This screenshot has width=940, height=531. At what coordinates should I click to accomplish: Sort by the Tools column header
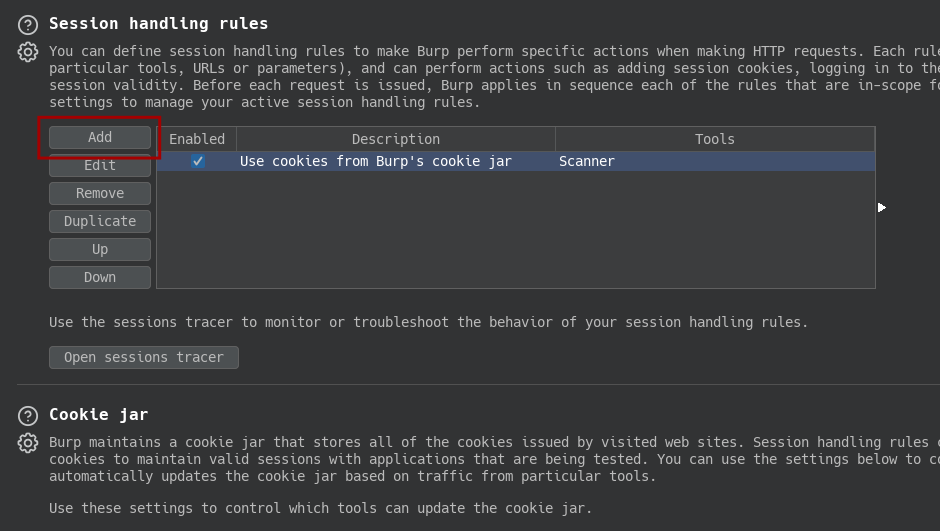(x=715, y=139)
